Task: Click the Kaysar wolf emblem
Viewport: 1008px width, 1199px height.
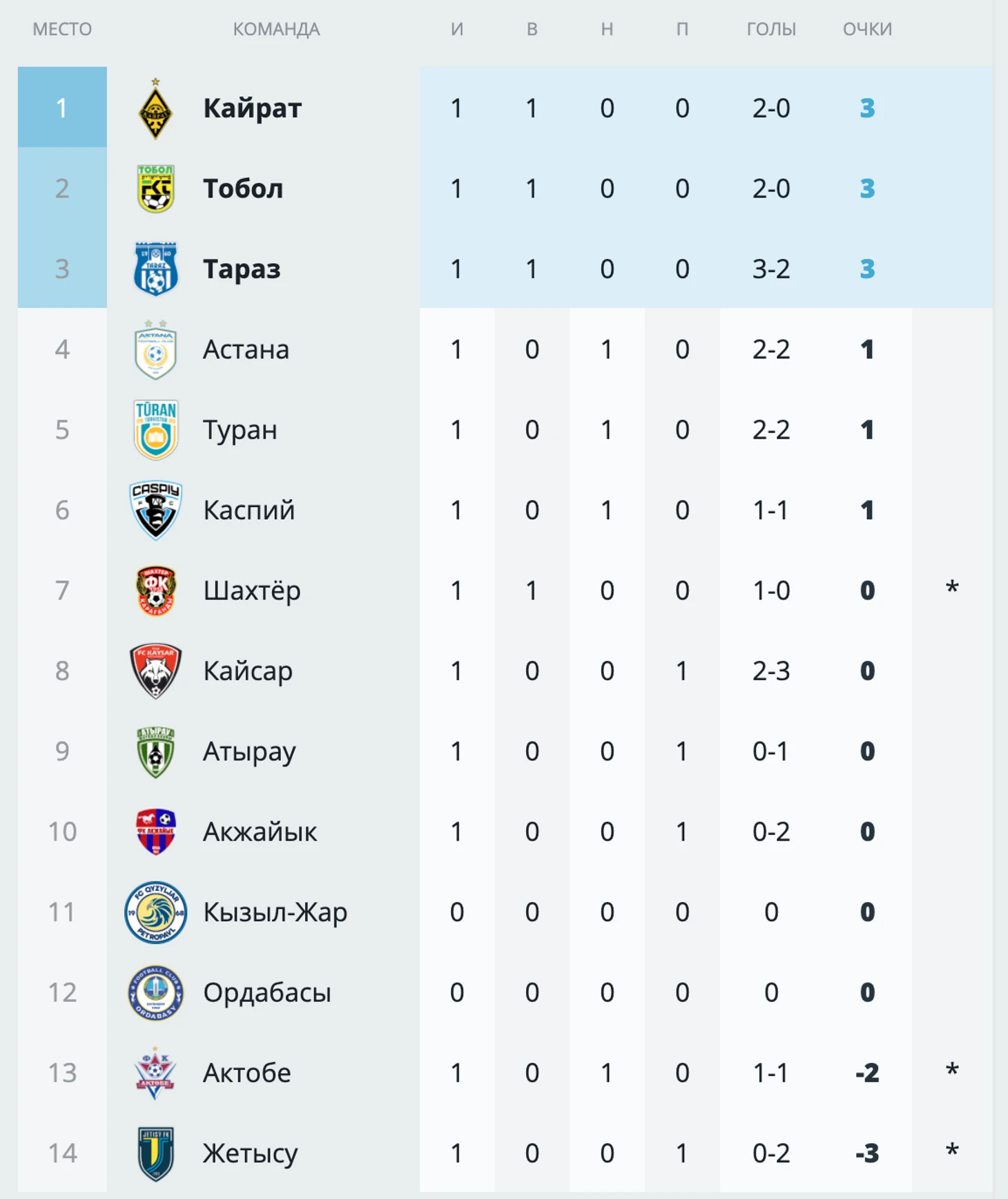Action: (x=155, y=671)
